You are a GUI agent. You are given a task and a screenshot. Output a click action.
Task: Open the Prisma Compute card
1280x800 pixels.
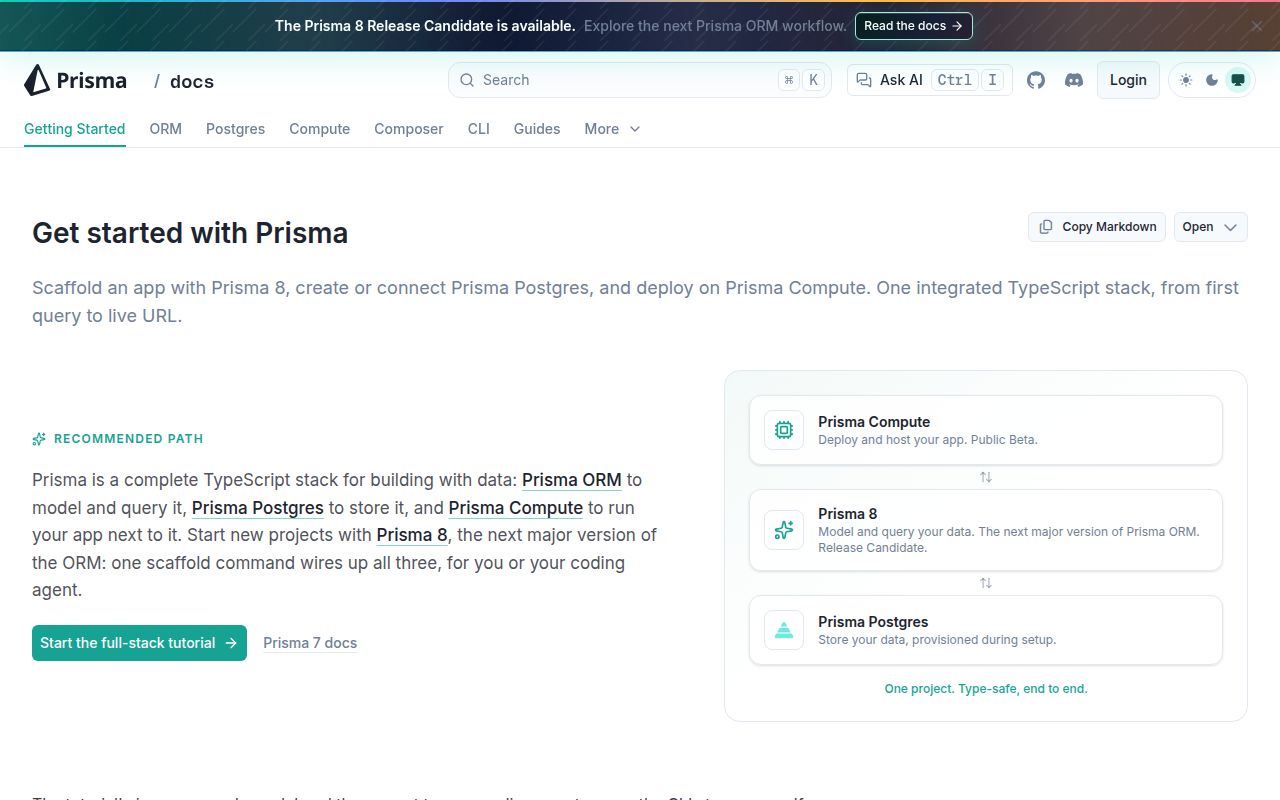tap(986, 430)
